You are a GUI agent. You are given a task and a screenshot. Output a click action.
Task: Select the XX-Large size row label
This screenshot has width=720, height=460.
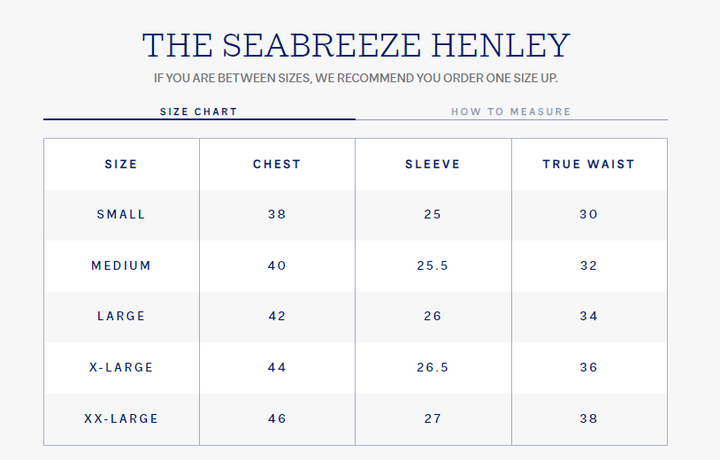pyautogui.click(x=121, y=418)
